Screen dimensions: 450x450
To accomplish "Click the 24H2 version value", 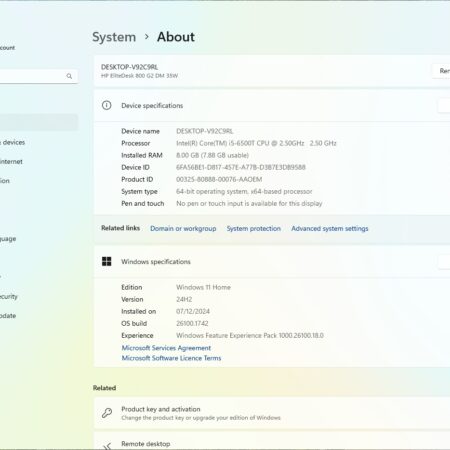I will pos(184,299).
